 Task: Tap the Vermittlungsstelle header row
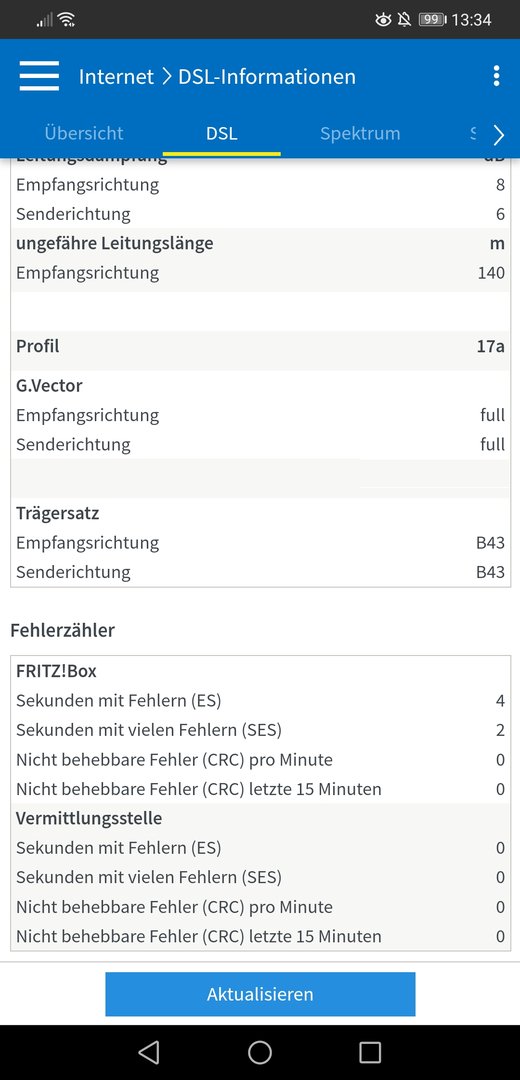pos(260,818)
